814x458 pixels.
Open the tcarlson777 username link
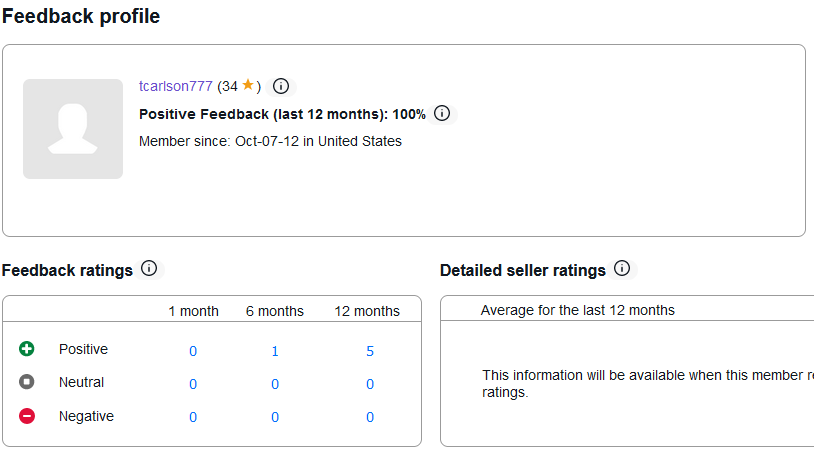pyautogui.click(x=175, y=86)
